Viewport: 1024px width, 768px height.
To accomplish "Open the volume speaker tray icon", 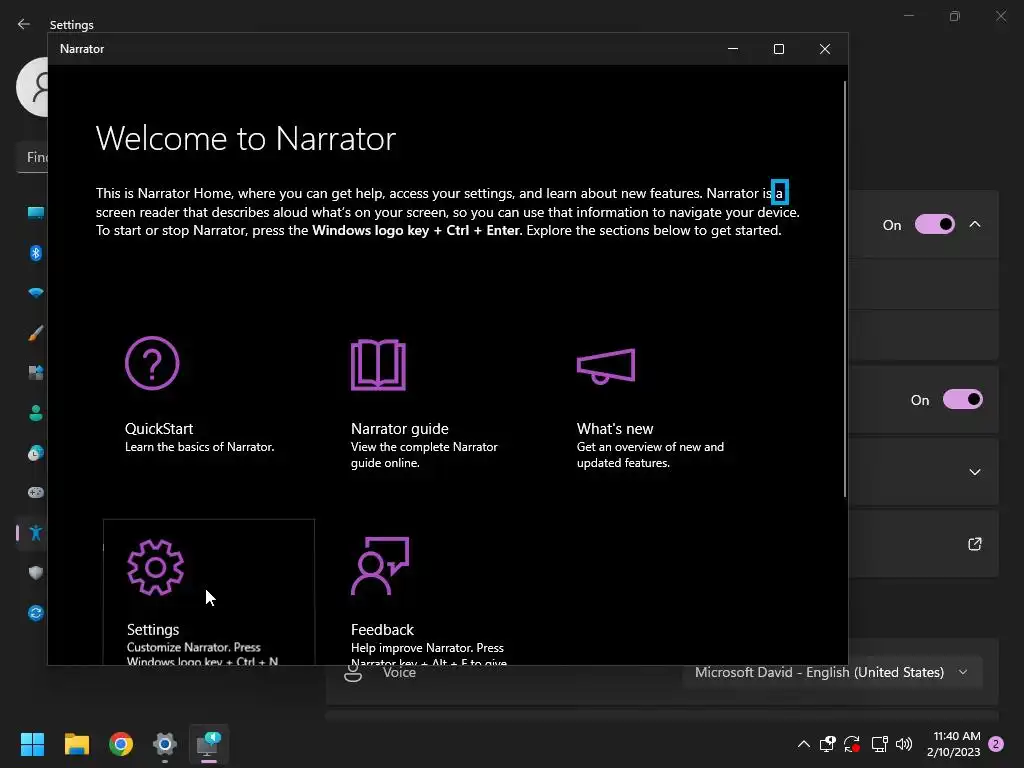I will tap(904, 744).
